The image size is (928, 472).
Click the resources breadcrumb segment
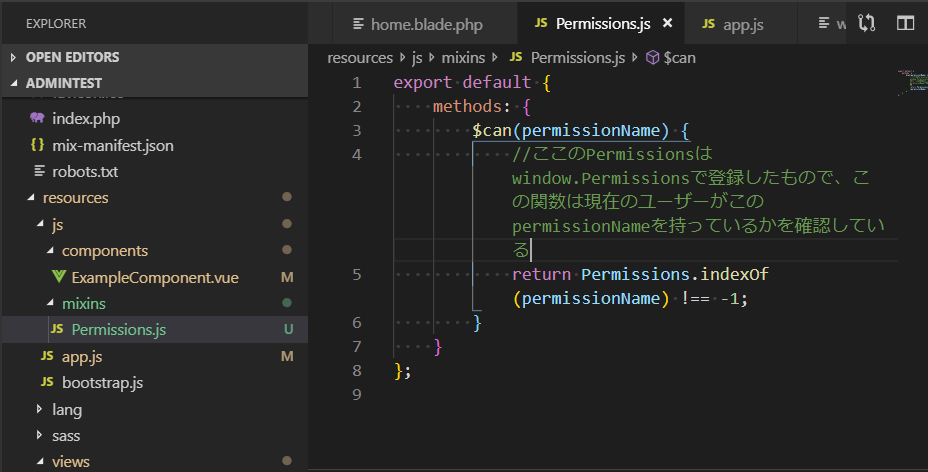point(360,58)
